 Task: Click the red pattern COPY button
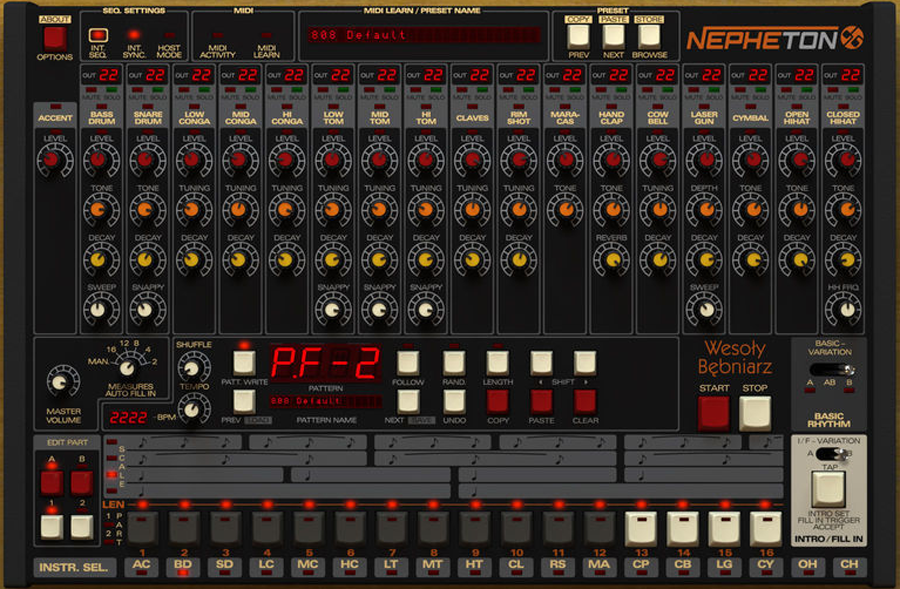pyautogui.click(x=498, y=401)
